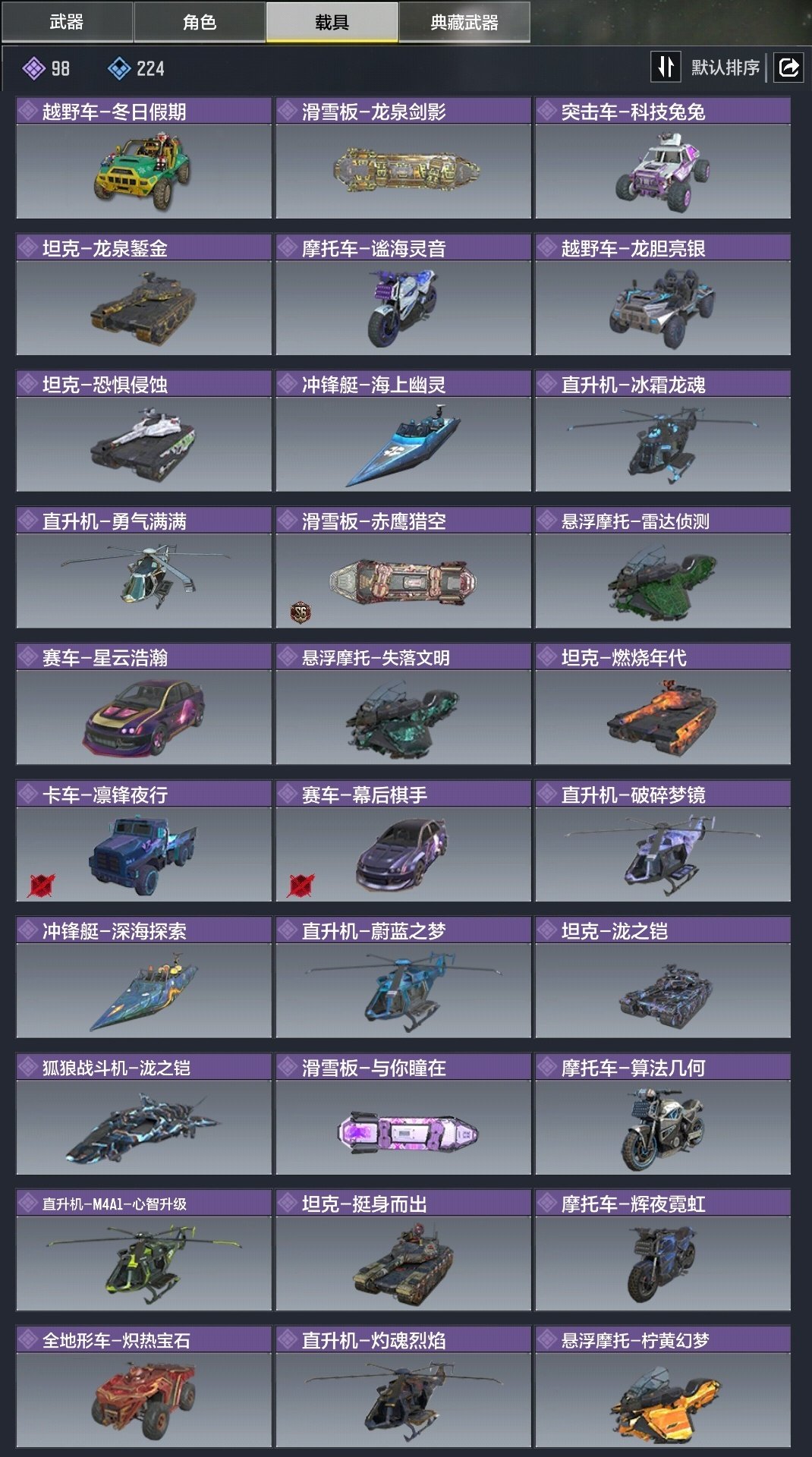Click the blue diamond currency icon showing 224
This screenshot has width=812, height=1457.
coord(119,68)
